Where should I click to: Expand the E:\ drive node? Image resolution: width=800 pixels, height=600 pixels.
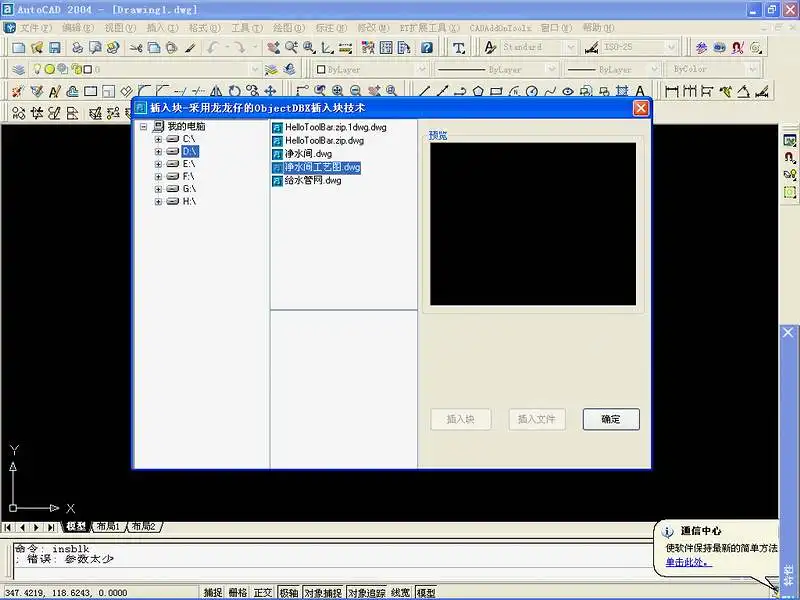tap(158, 164)
